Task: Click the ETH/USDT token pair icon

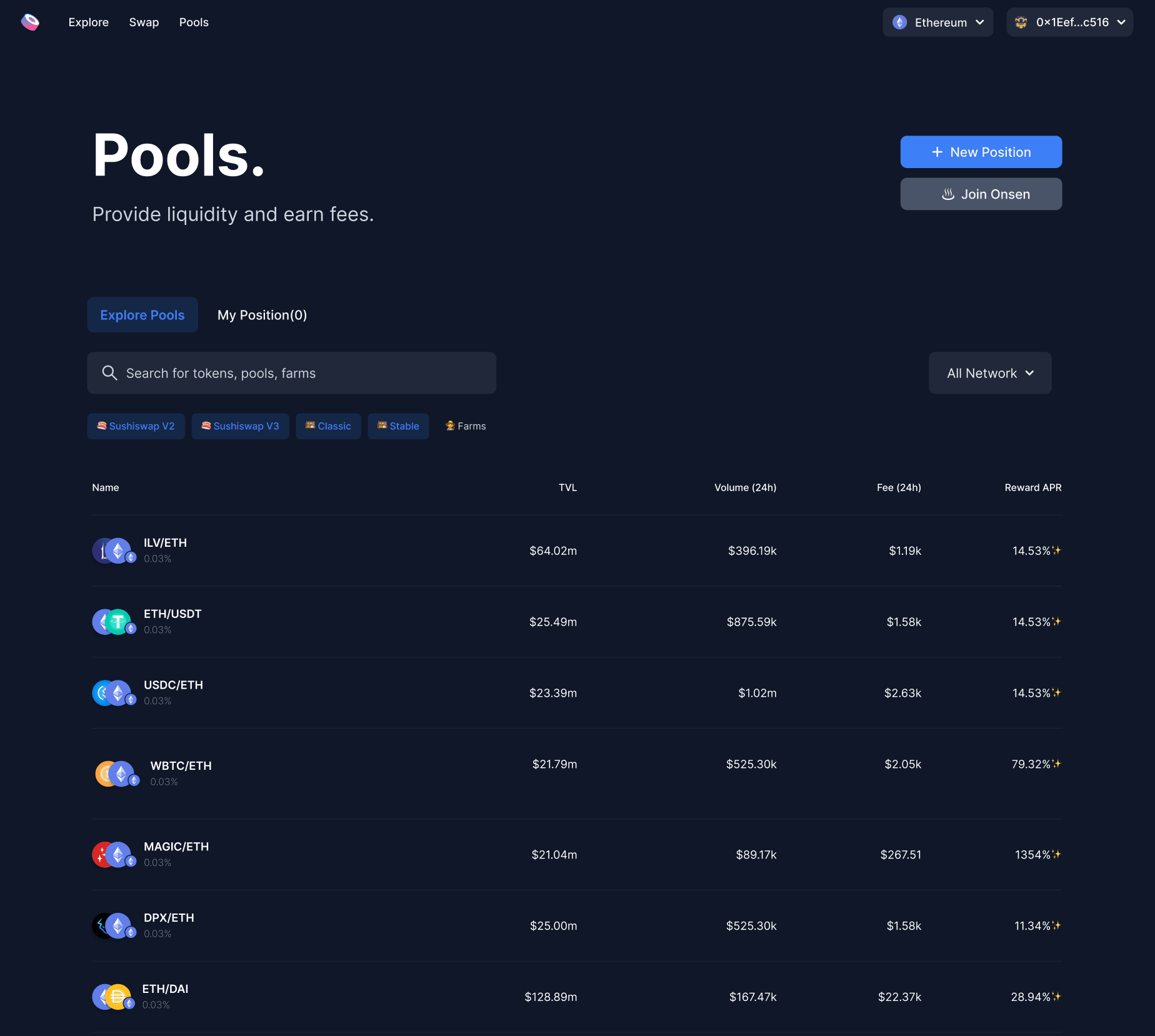Action: [x=114, y=622]
